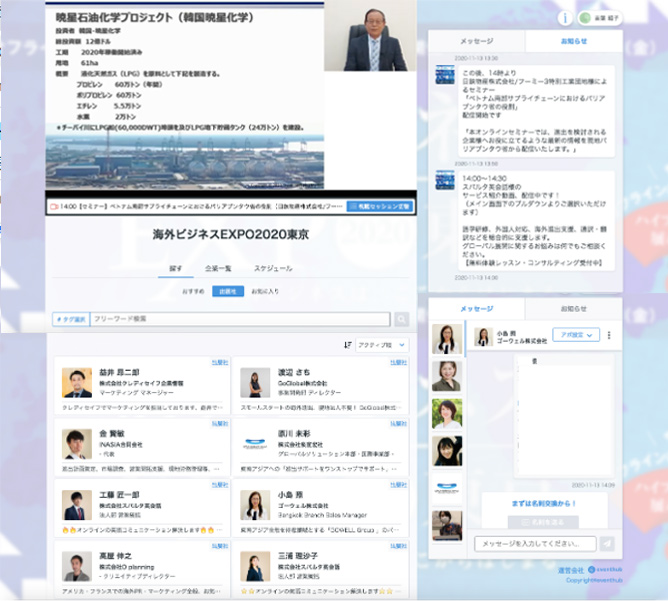Click the 海外ビジネスEXPO2020東京 heading

point(230,234)
